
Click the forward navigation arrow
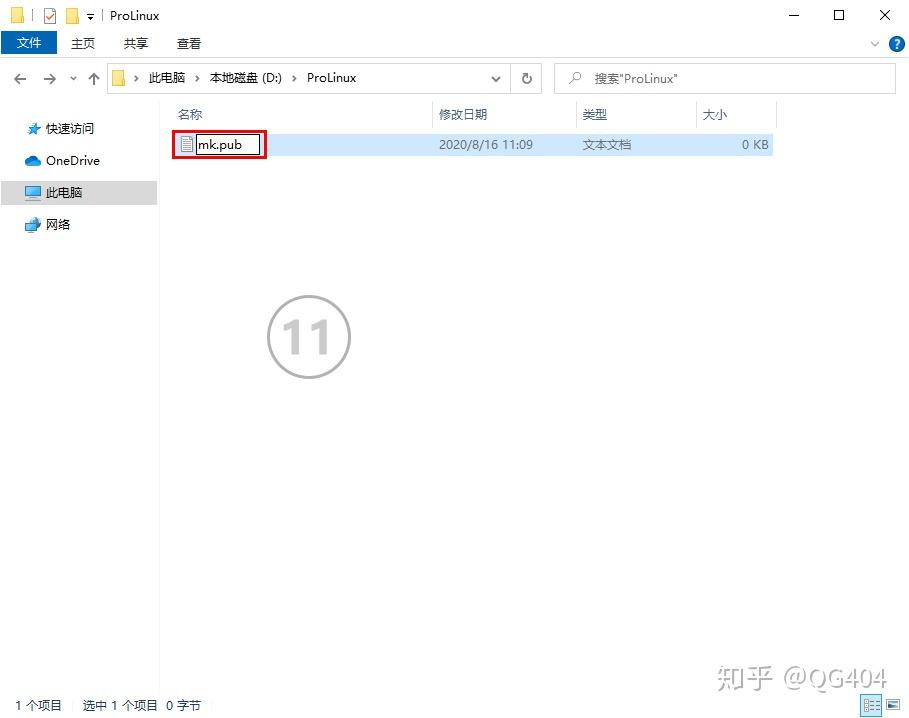click(x=49, y=78)
